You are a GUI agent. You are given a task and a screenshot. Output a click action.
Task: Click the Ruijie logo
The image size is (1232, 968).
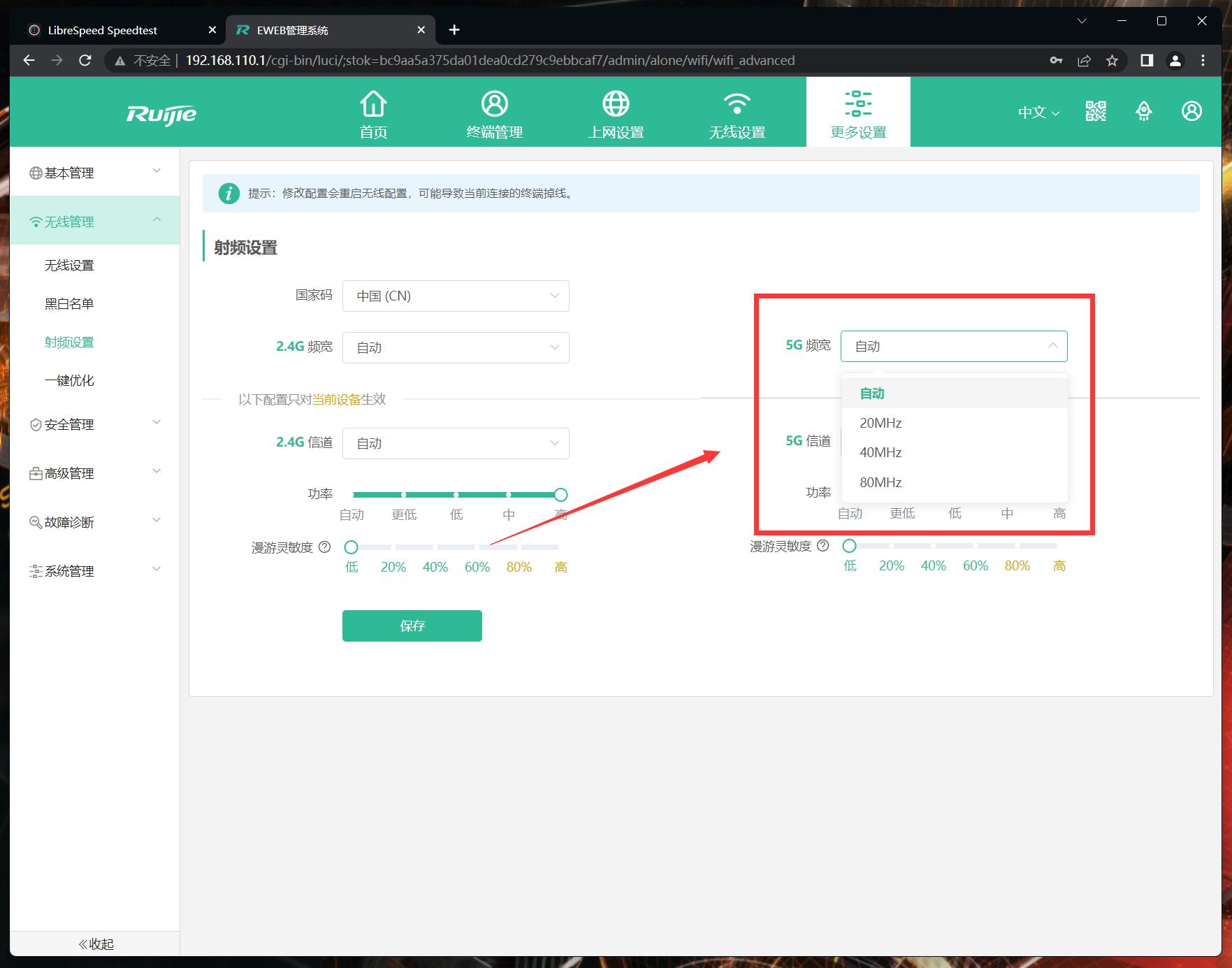161,114
